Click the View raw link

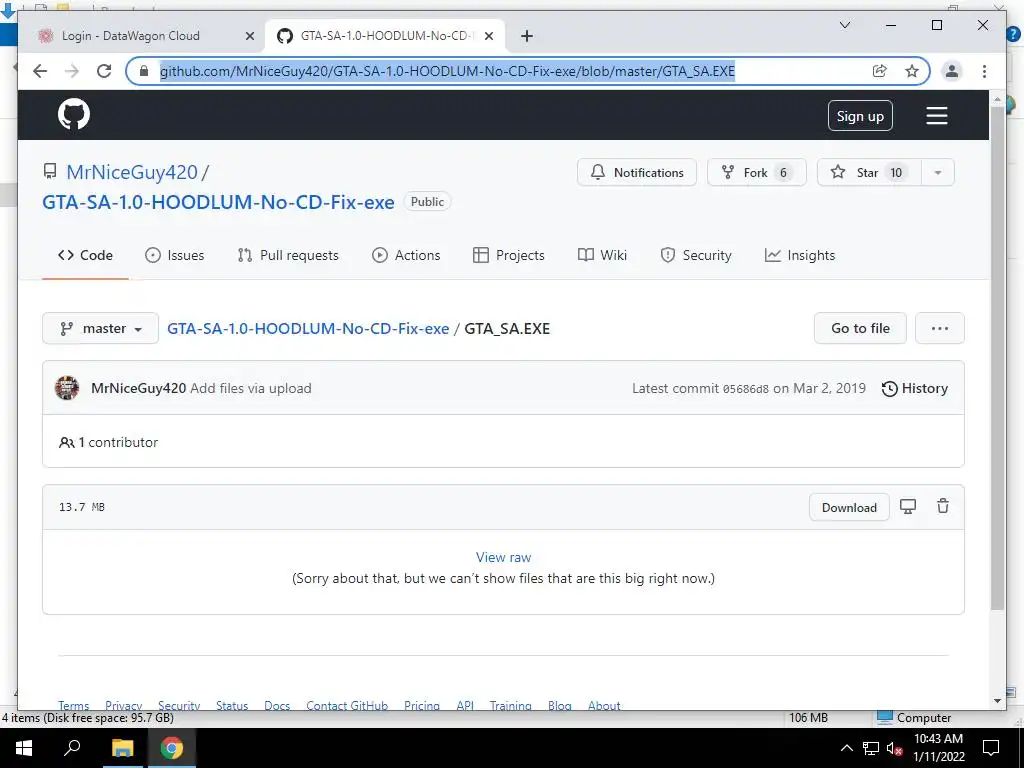(x=504, y=557)
